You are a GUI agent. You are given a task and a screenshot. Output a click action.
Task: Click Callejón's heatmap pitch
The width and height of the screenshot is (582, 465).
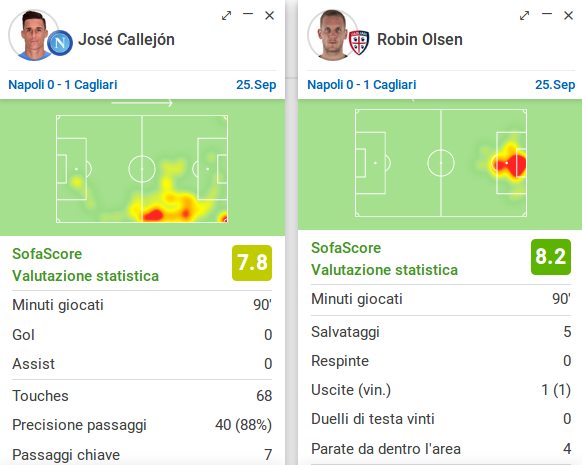click(x=142, y=169)
